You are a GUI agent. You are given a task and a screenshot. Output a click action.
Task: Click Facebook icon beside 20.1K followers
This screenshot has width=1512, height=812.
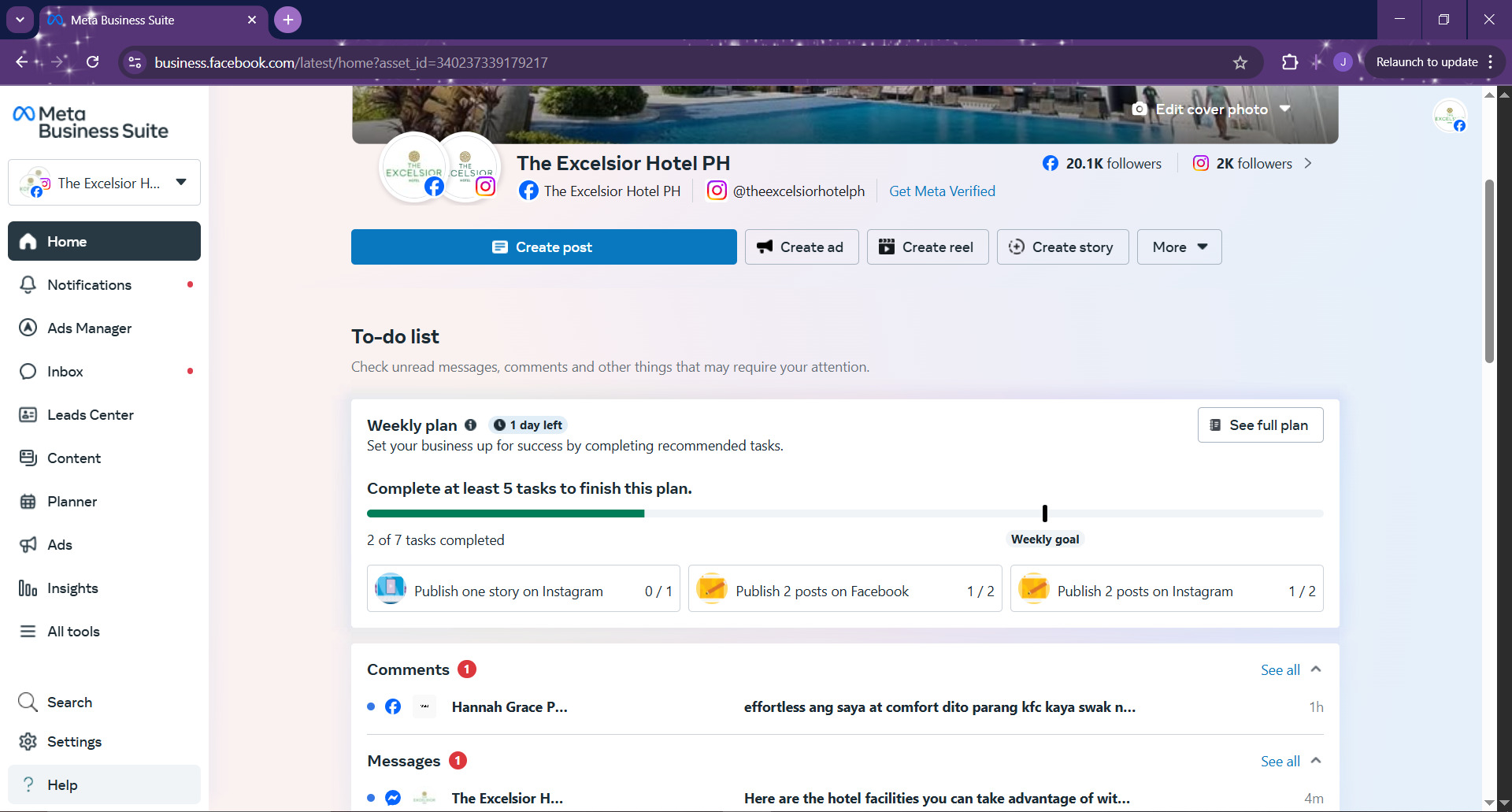tap(1051, 164)
